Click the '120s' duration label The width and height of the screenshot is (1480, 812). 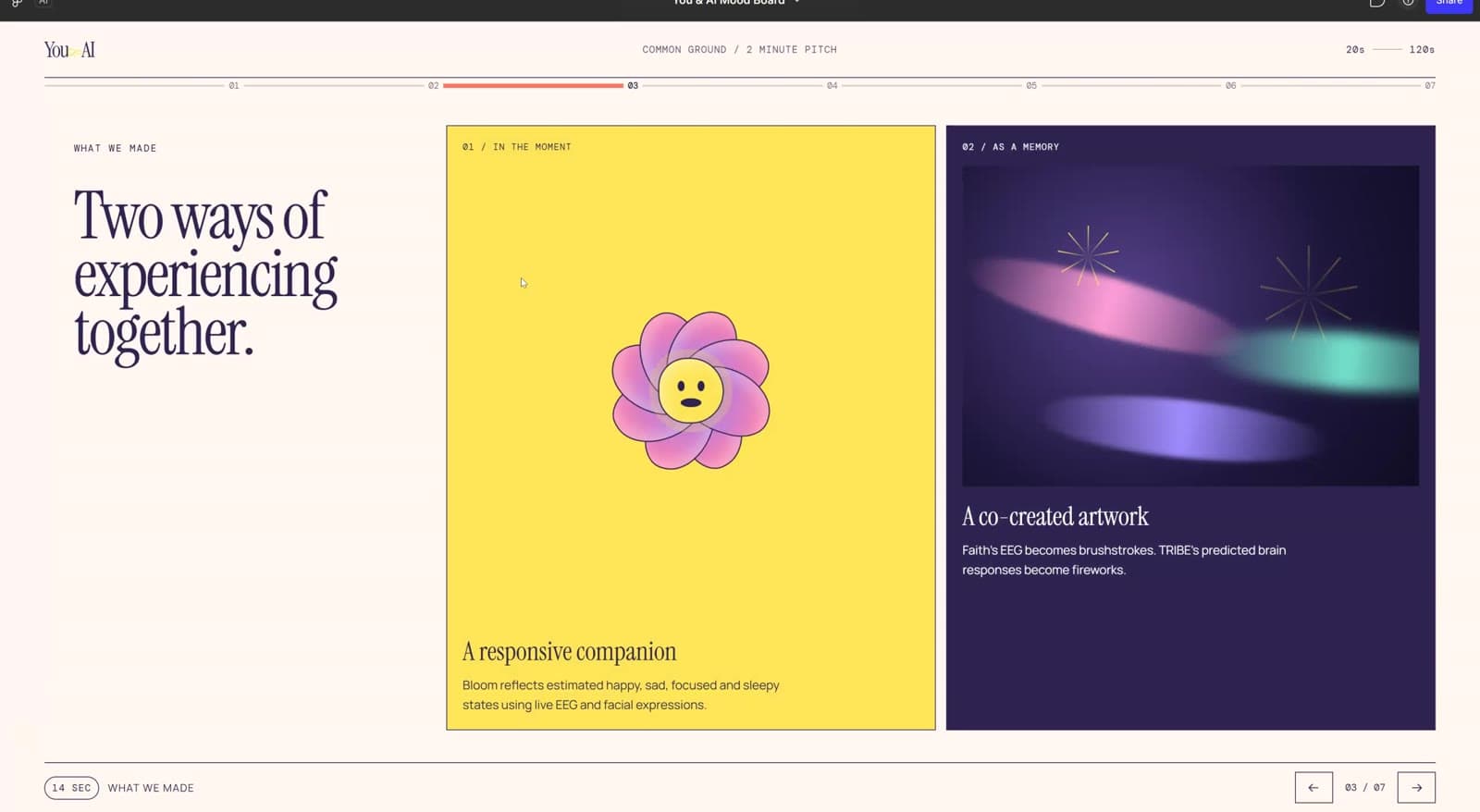[x=1422, y=50]
